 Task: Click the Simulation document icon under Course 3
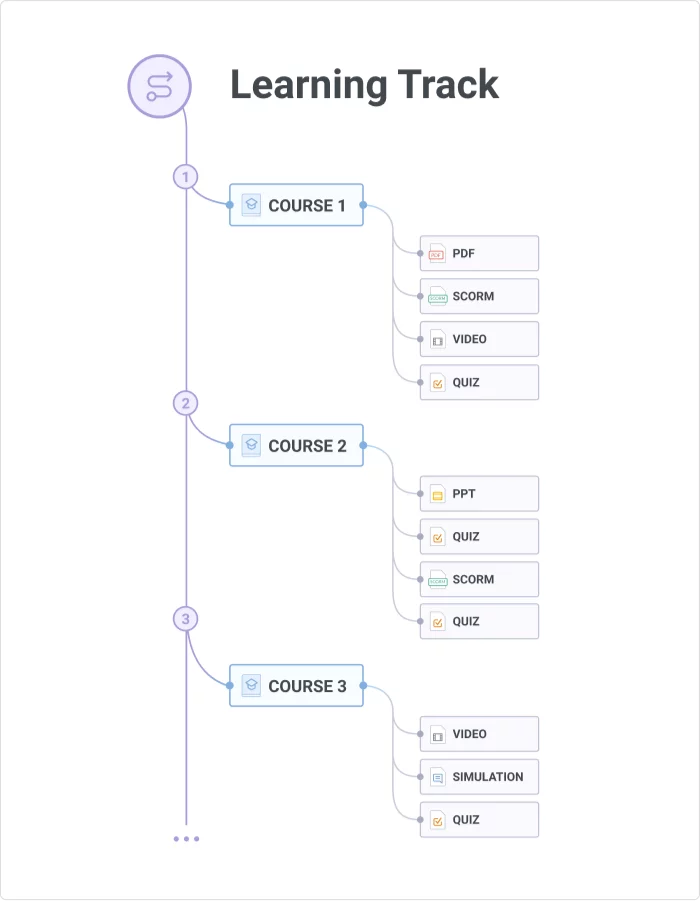437,777
